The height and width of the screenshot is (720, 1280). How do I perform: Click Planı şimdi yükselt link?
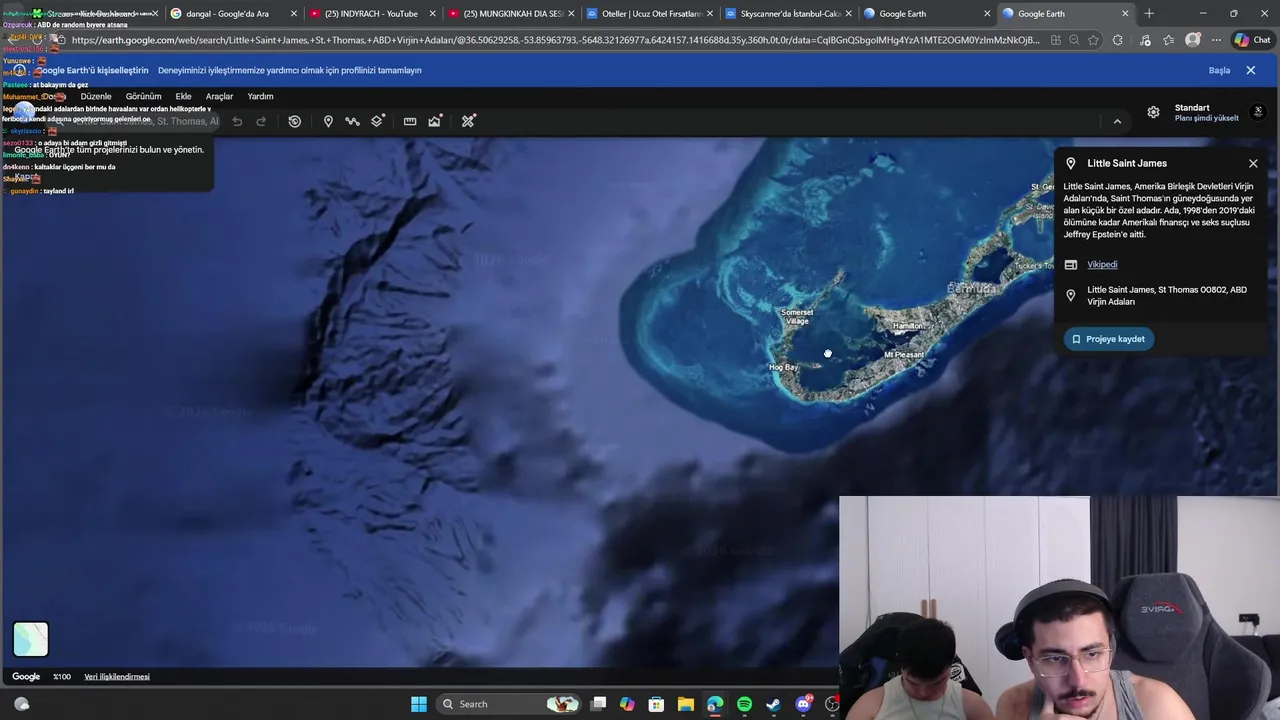[1206, 118]
